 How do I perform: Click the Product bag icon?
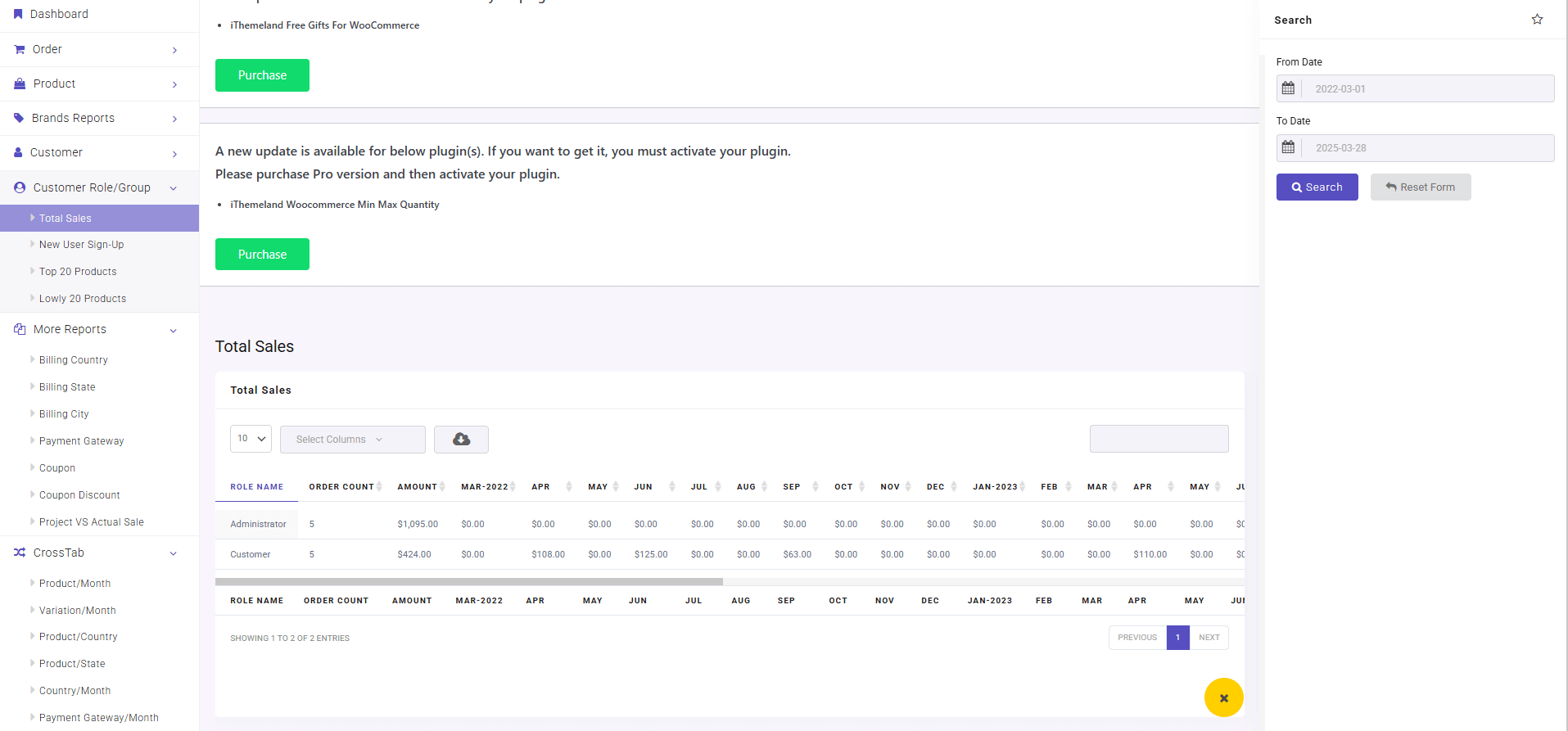tap(20, 83)
